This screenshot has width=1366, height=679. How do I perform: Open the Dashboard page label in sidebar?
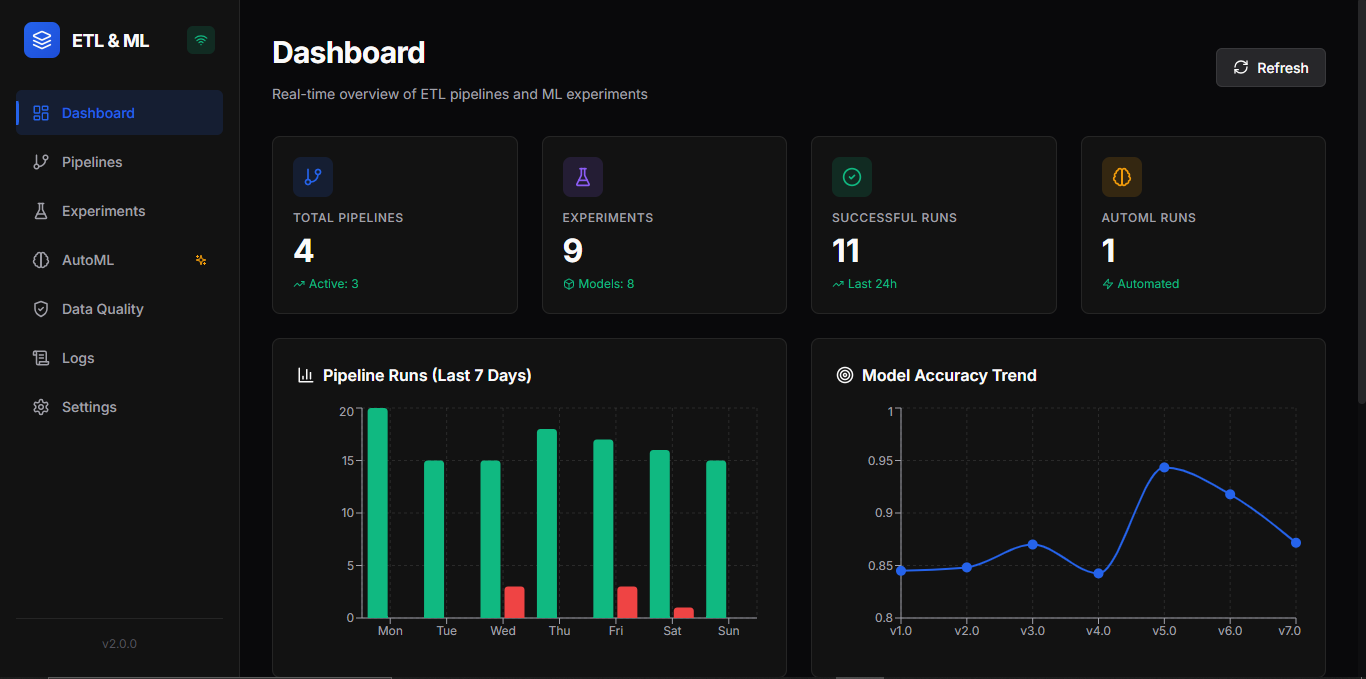click(98, 113)
